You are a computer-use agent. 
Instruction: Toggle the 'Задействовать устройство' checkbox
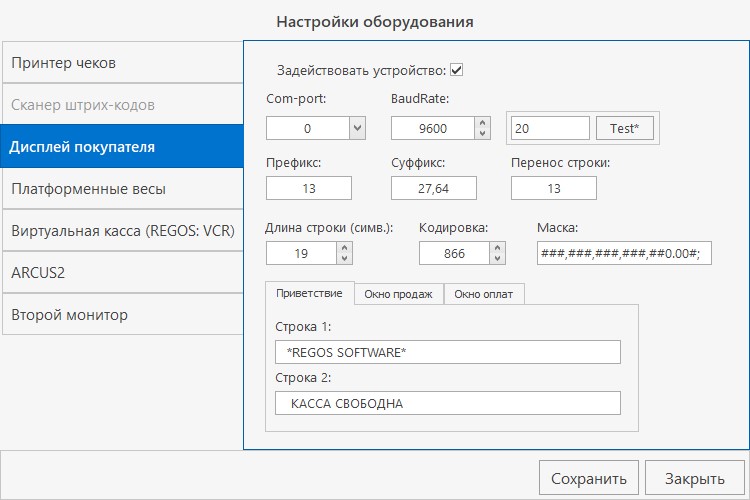[x=456, y=70]
